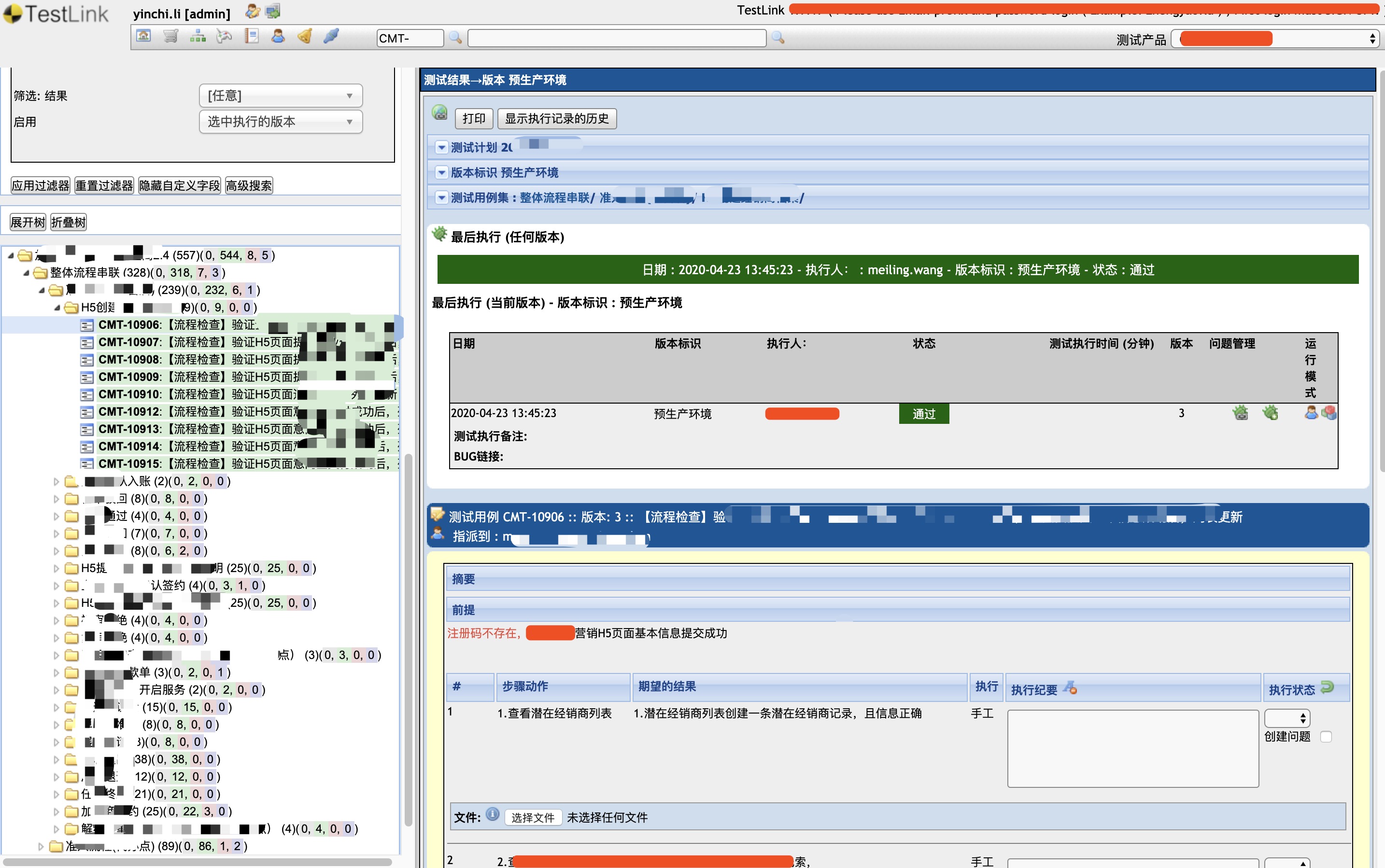Click the info icon next to 文件:
Screen dimensions: 1385x868
click(x=493, y=814)
